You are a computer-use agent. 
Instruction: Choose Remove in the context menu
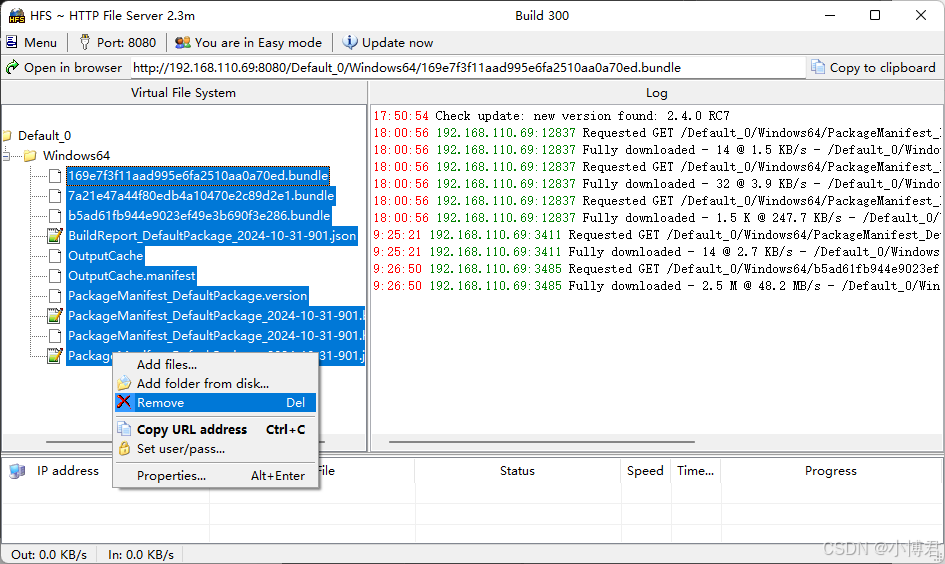tap(215, 403)
